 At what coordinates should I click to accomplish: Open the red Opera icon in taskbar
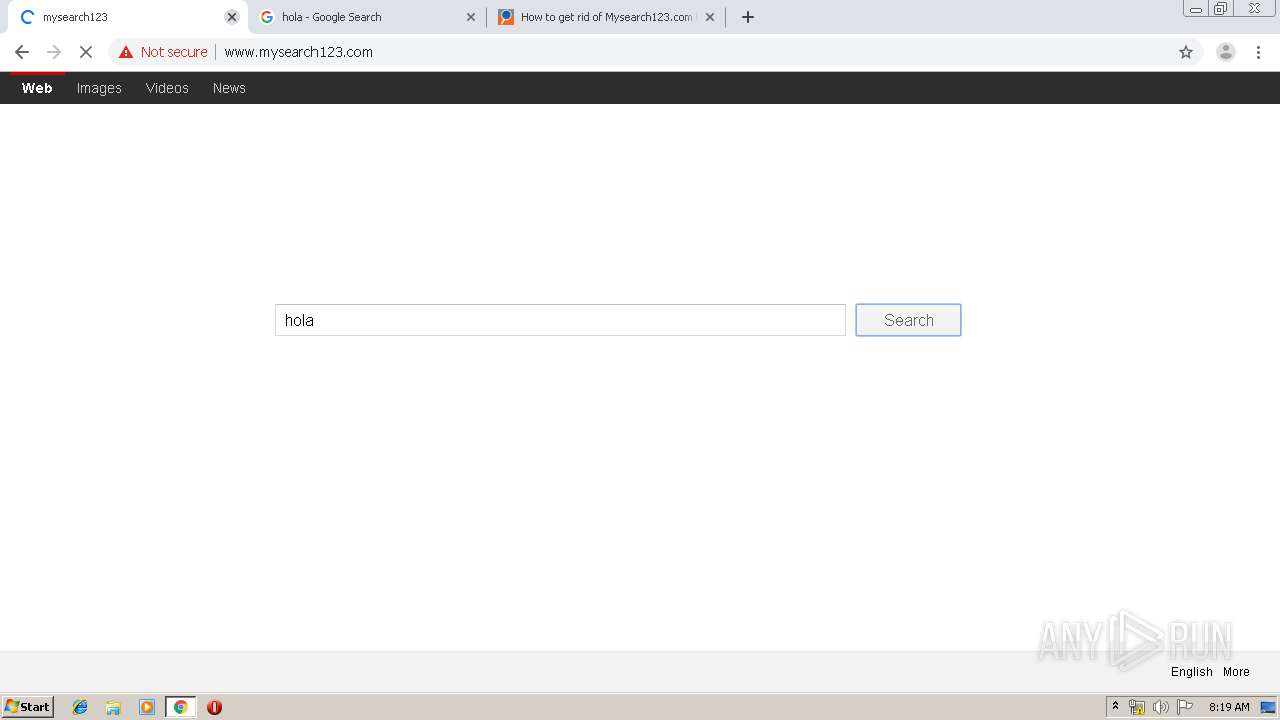pyautogui.click(x=214, y=707)
